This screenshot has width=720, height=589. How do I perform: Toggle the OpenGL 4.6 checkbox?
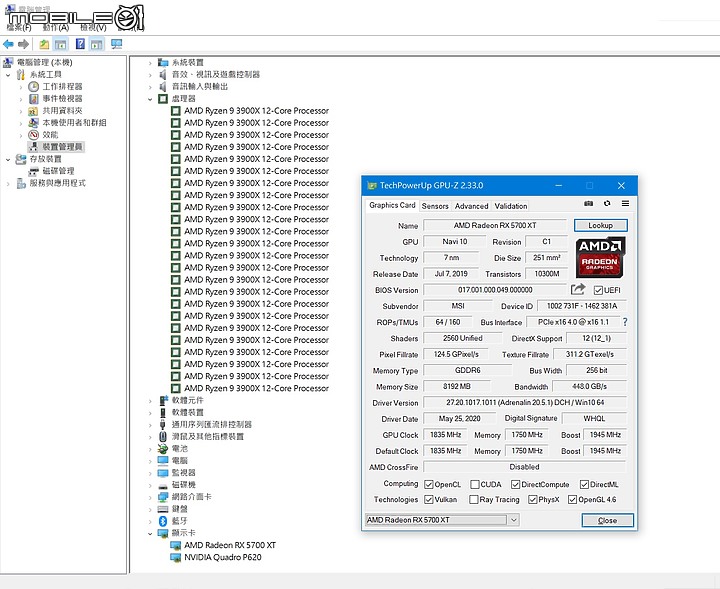coord(572,499)
